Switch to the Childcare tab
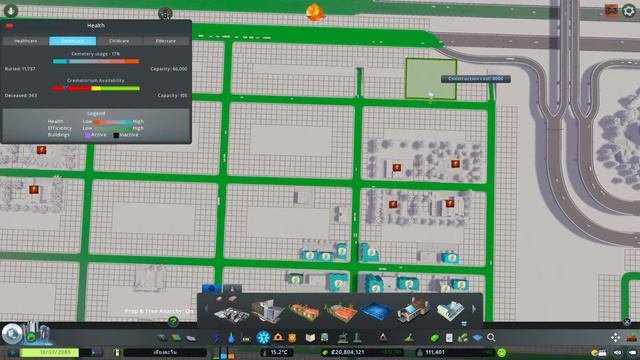Viewport: 640px width, 360px height. (x=119, y=41)
